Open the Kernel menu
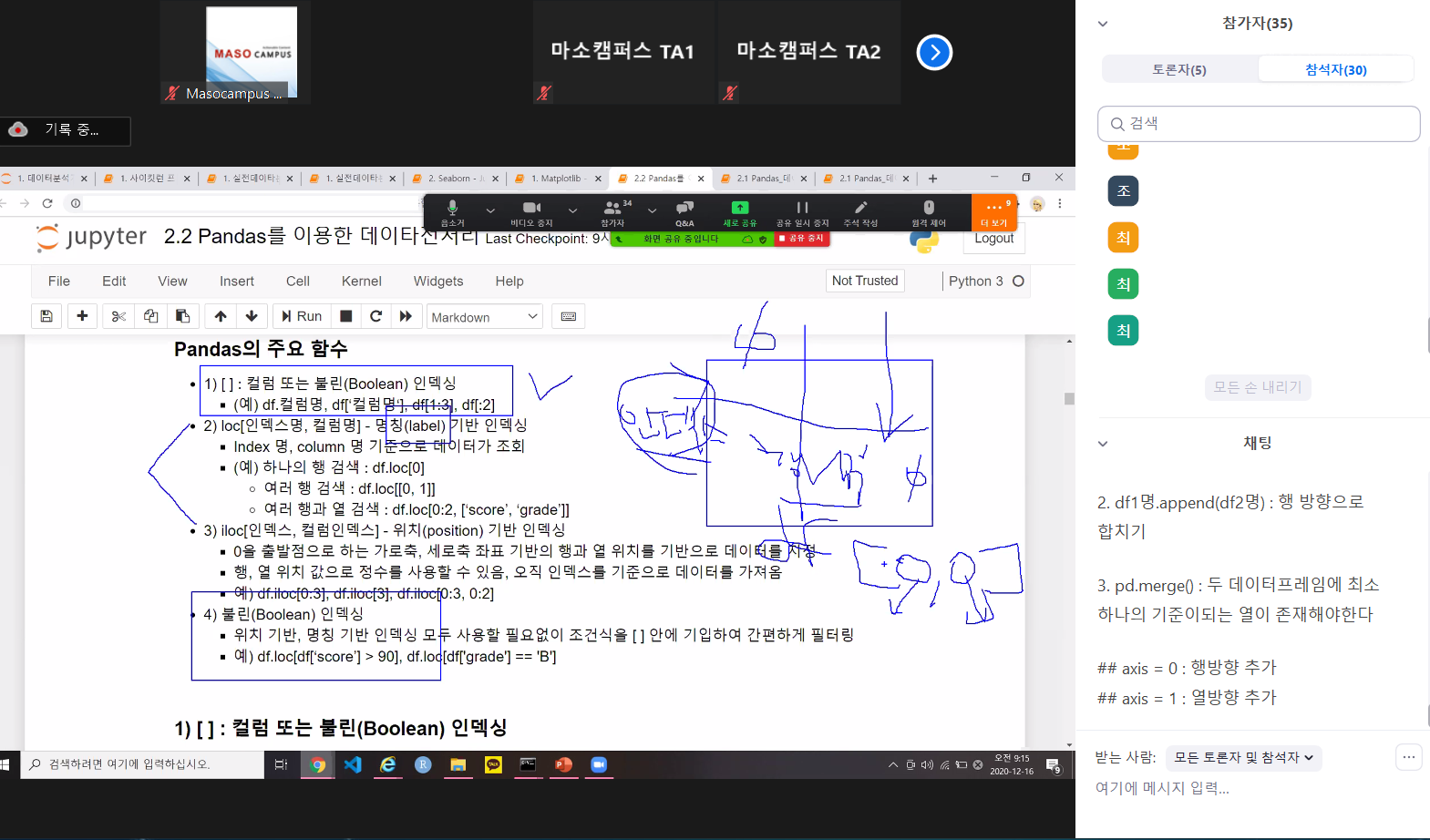Viewport: 1430px width, 840px height. click(361, 282)
